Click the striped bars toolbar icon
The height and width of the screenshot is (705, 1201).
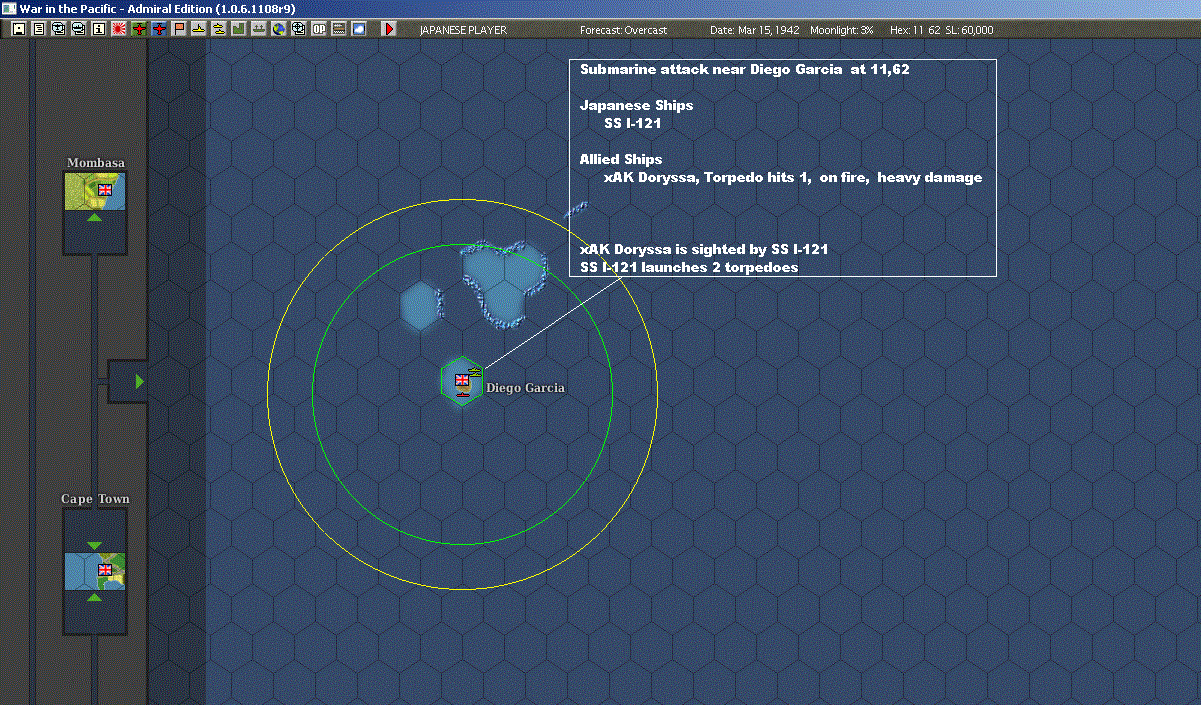click(x=338, y=29)
